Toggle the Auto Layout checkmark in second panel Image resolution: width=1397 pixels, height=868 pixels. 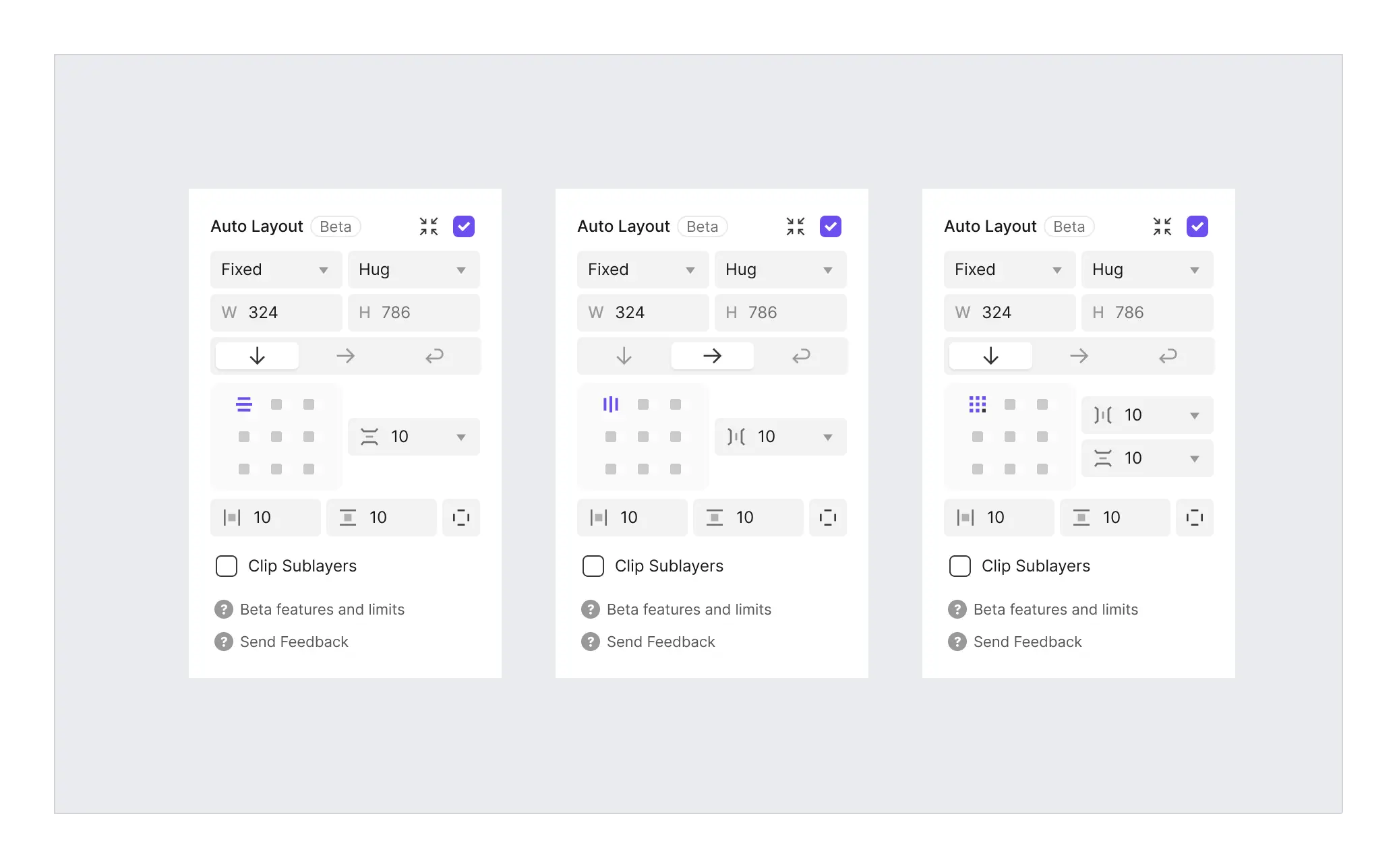coord(831,226)
